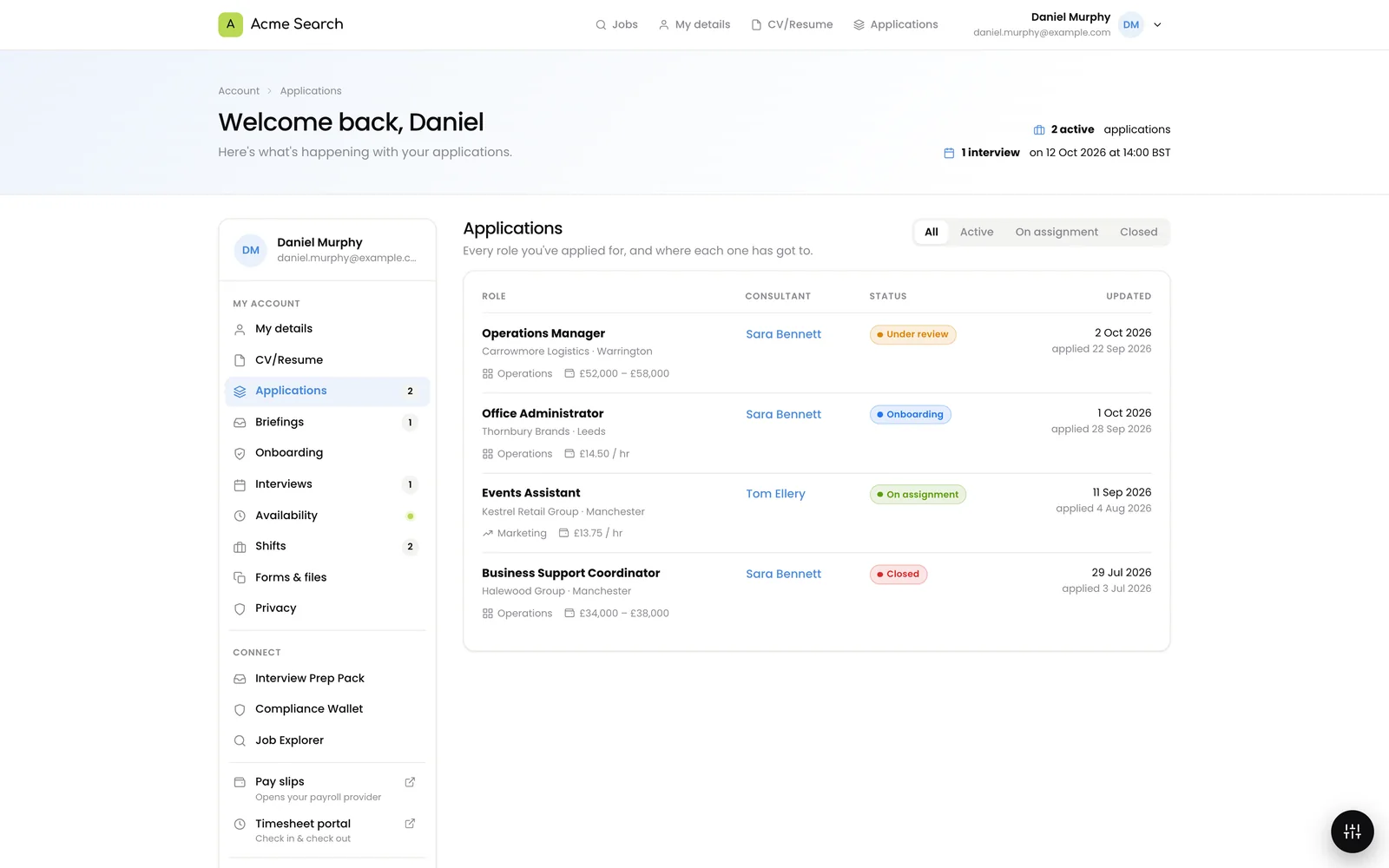Viewport: 1389px width, 868px height.
Task: Click the Account breadcrumb link
Action: (x=239, y=91)
